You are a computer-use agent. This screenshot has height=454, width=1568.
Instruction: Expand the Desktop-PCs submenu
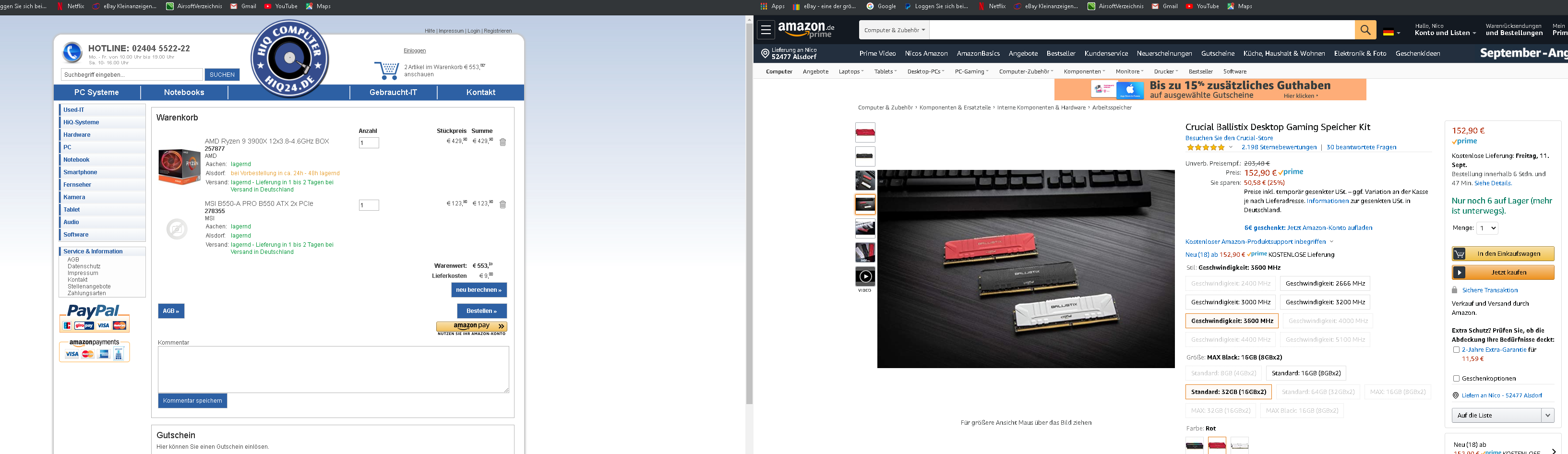coord(925,72)
